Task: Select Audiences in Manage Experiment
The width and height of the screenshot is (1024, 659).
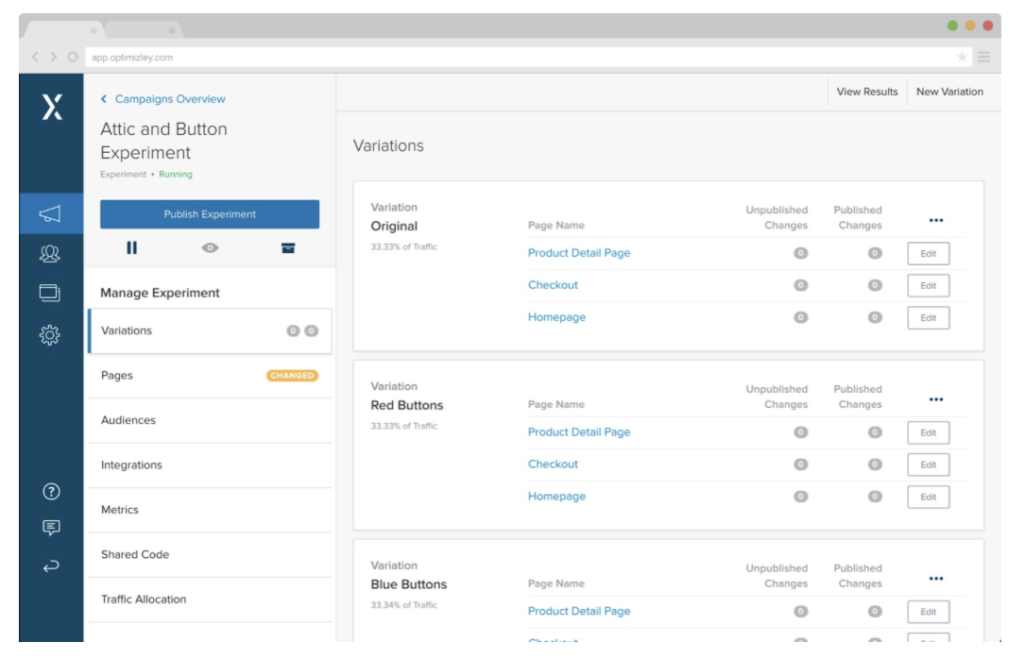Action: click(x=210, y=421)
